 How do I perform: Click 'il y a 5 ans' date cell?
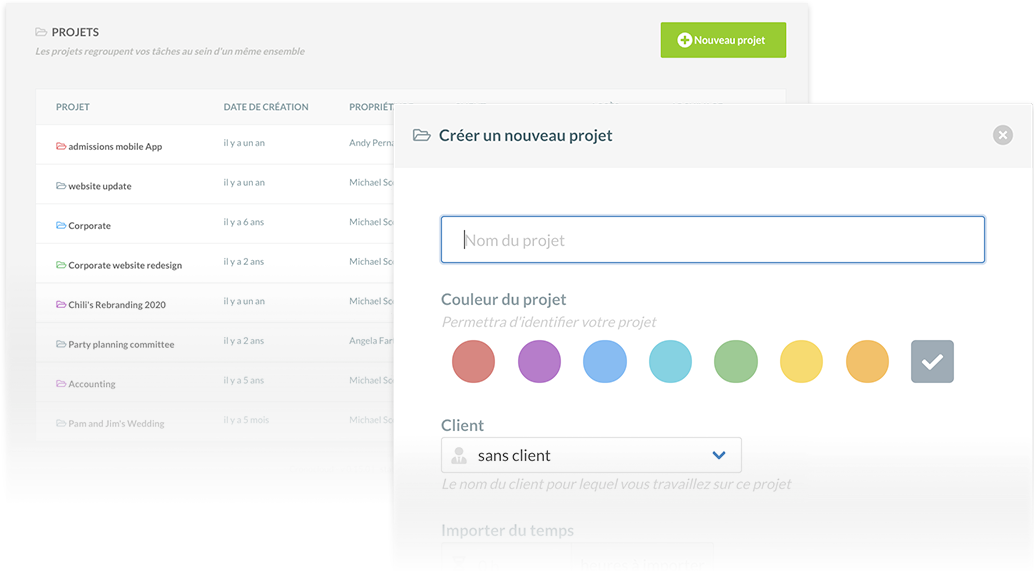[x=243, y=380]
